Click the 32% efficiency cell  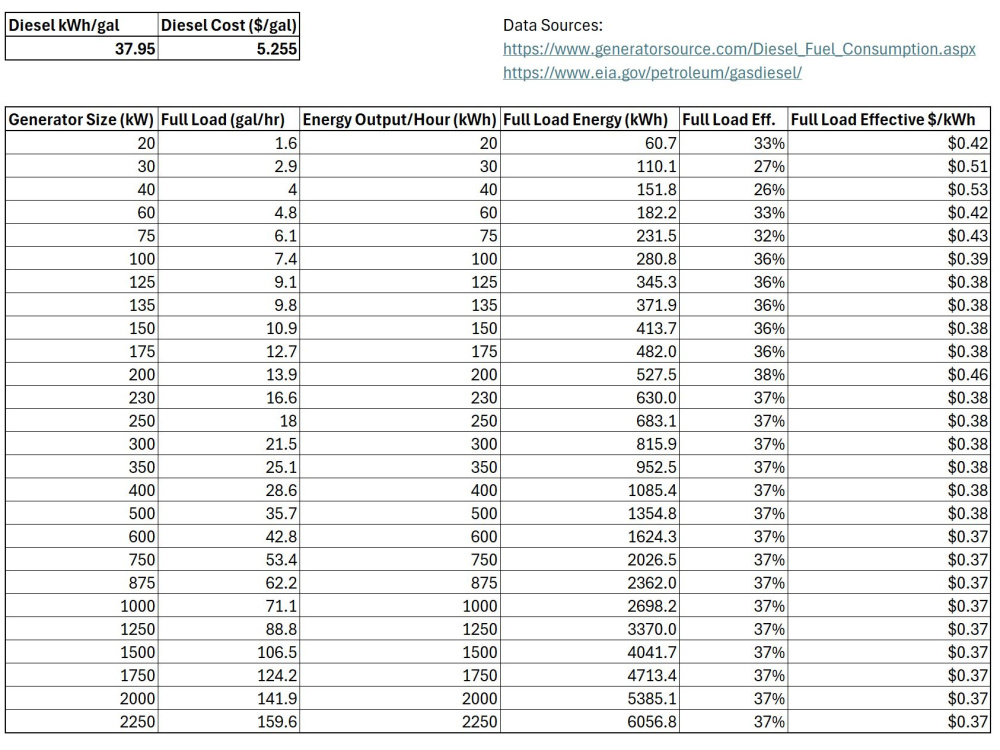point(733,235)
